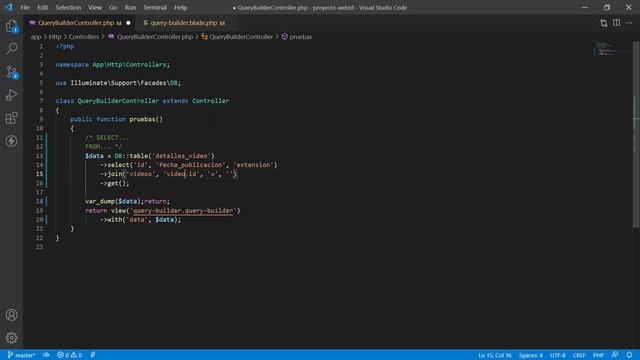Image resolution: width=640 pixels, height=360 pixels.
Task: Click 'detalles_video' string on line 13
Action: click(x=181, y=156)
